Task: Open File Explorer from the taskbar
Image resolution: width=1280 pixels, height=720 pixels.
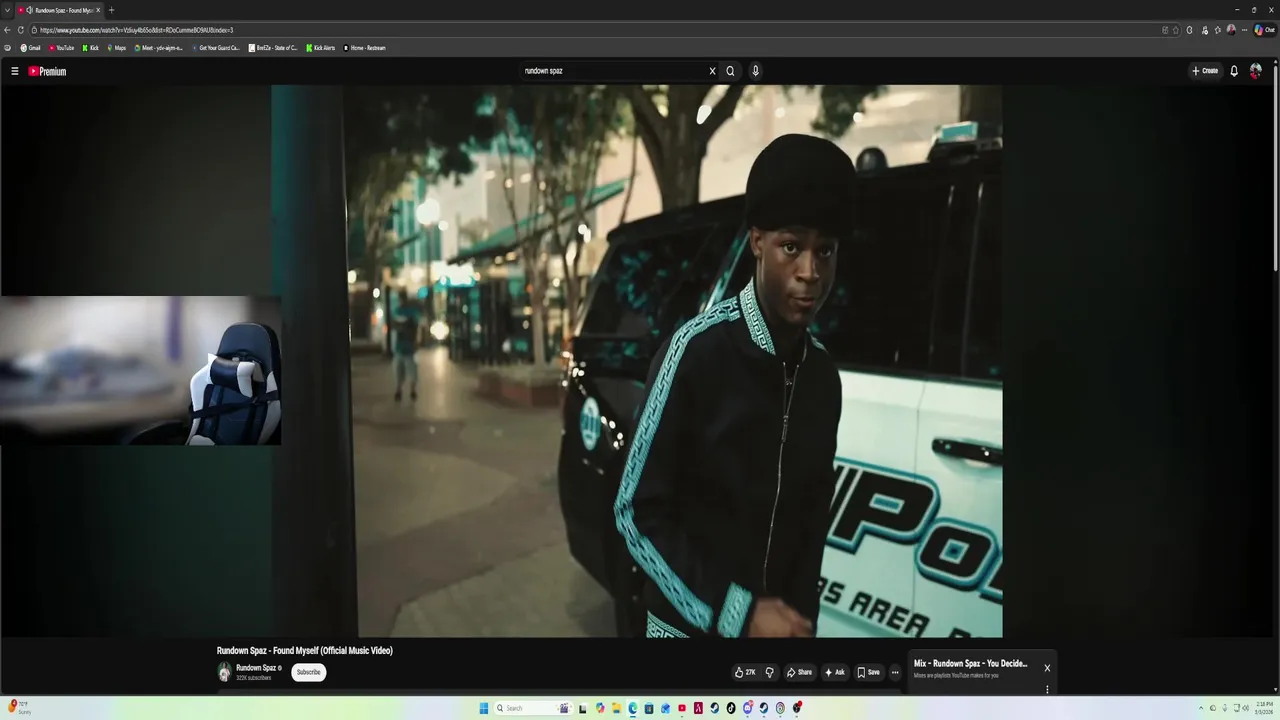Action: tap(617, 708)
